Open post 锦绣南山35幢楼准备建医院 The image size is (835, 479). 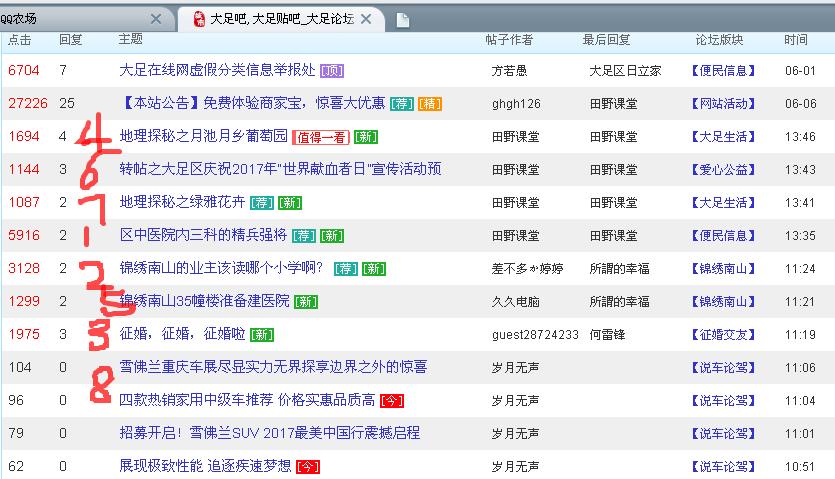point(204,301)
